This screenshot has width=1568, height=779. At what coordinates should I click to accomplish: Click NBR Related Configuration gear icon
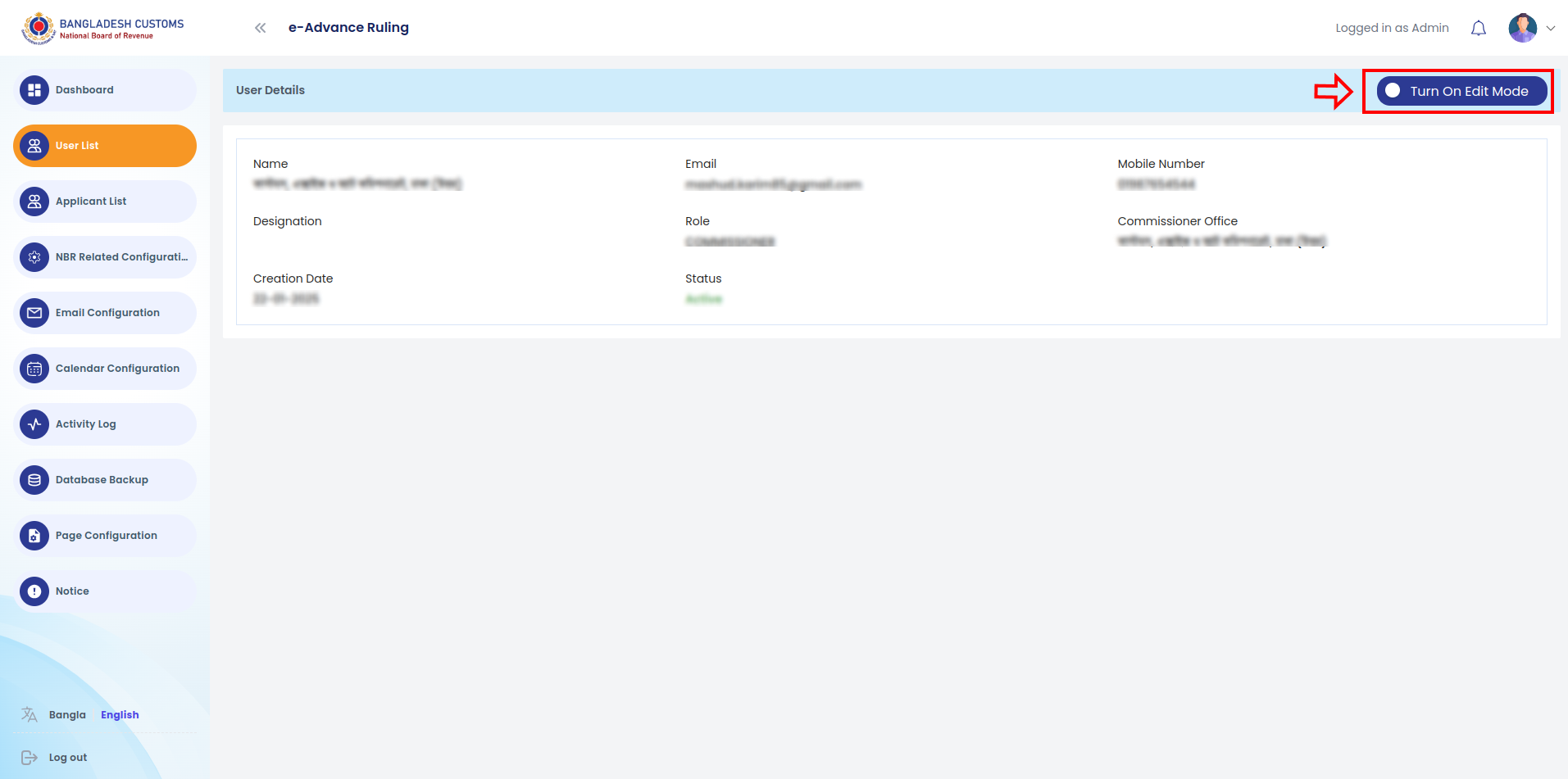(x=34, y=257)
